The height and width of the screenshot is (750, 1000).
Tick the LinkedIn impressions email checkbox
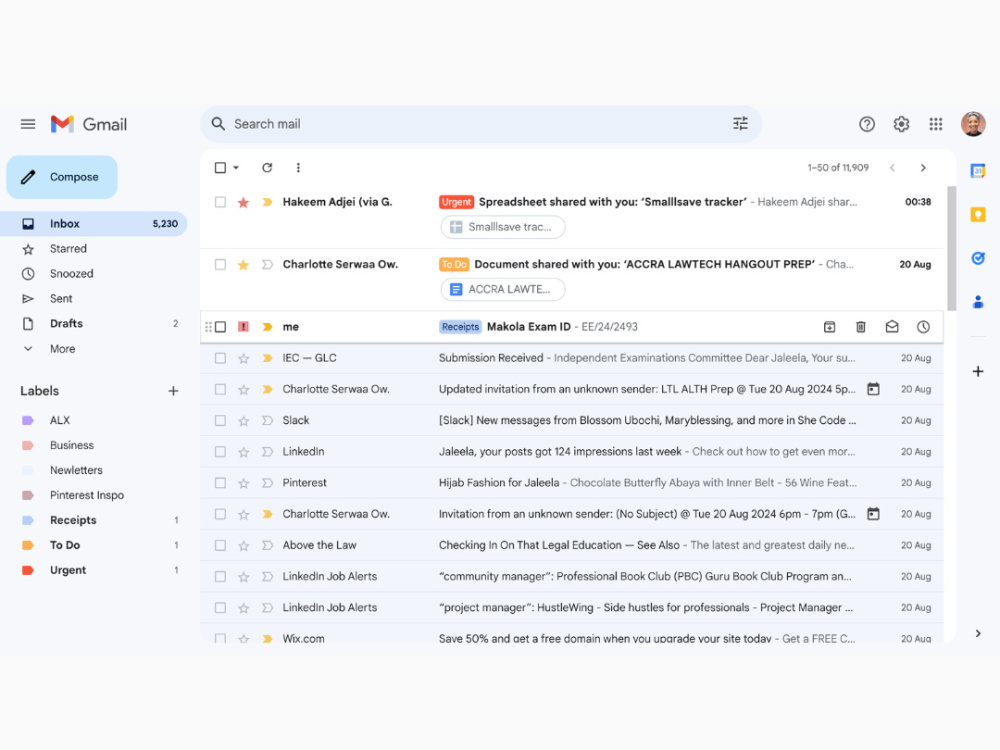click(x=220, y=452)
